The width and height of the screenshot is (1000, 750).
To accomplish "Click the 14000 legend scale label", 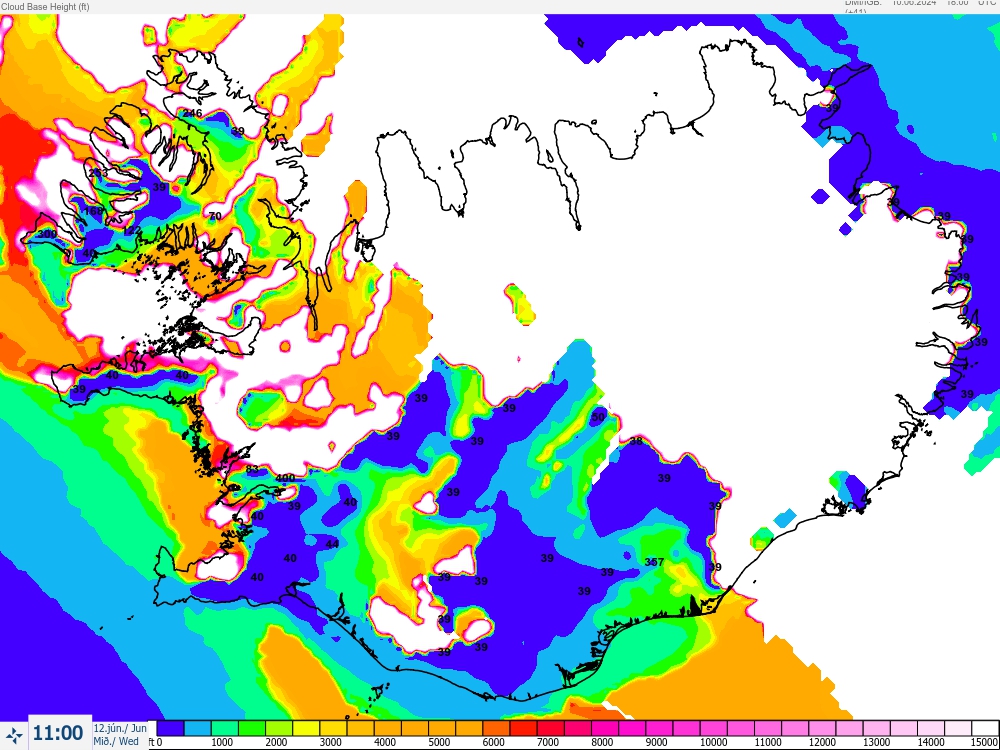I will pyautogui.click(x=930, y=742).
